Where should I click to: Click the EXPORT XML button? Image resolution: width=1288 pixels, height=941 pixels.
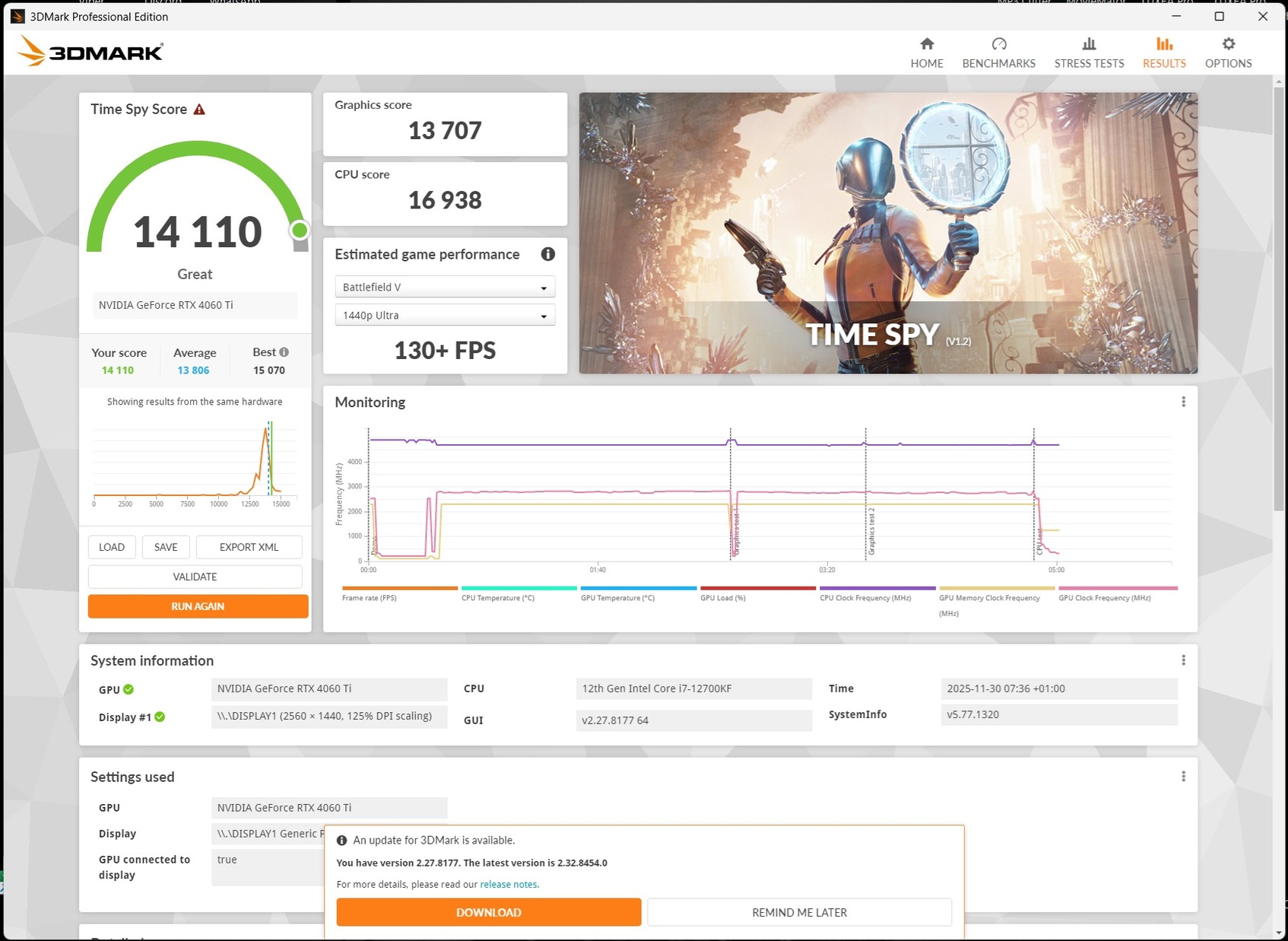(249, 547)
